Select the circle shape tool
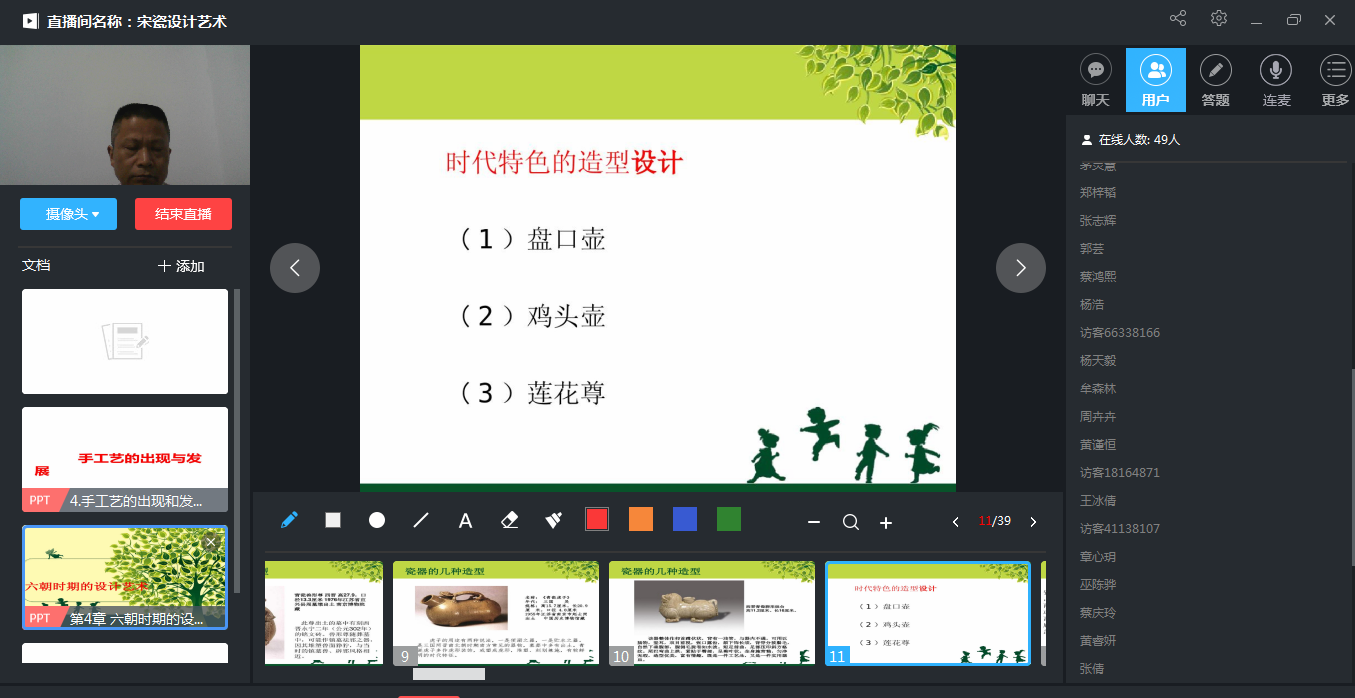 (377, 520)
